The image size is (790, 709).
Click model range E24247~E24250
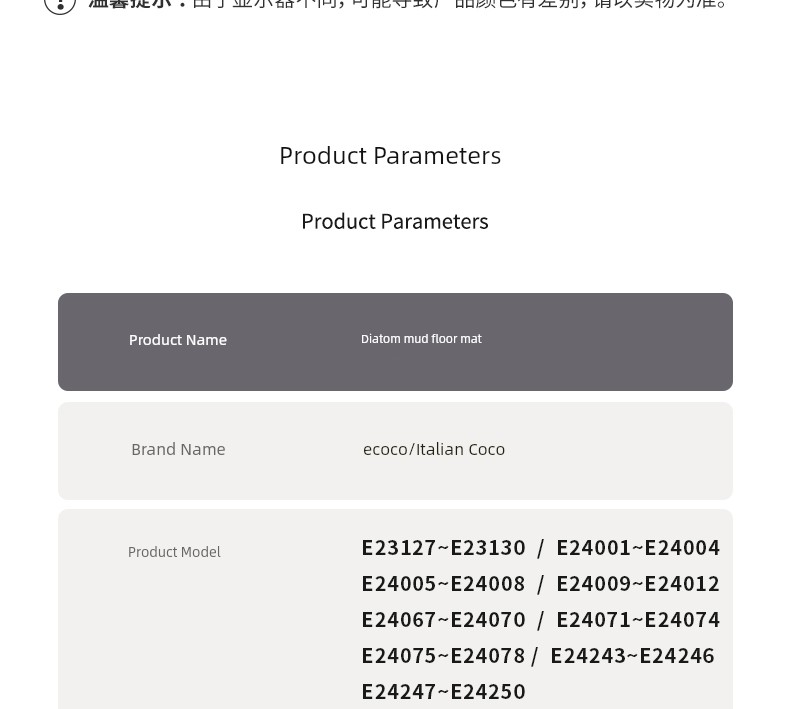coord(443,691)
